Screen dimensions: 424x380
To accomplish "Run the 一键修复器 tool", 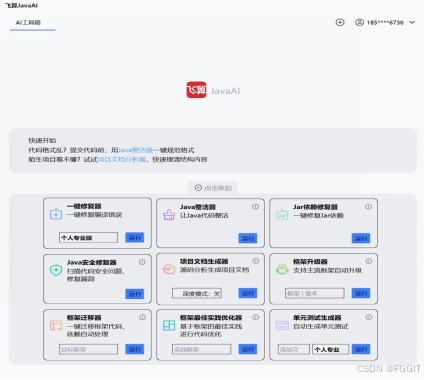I will tap(135, 237).
